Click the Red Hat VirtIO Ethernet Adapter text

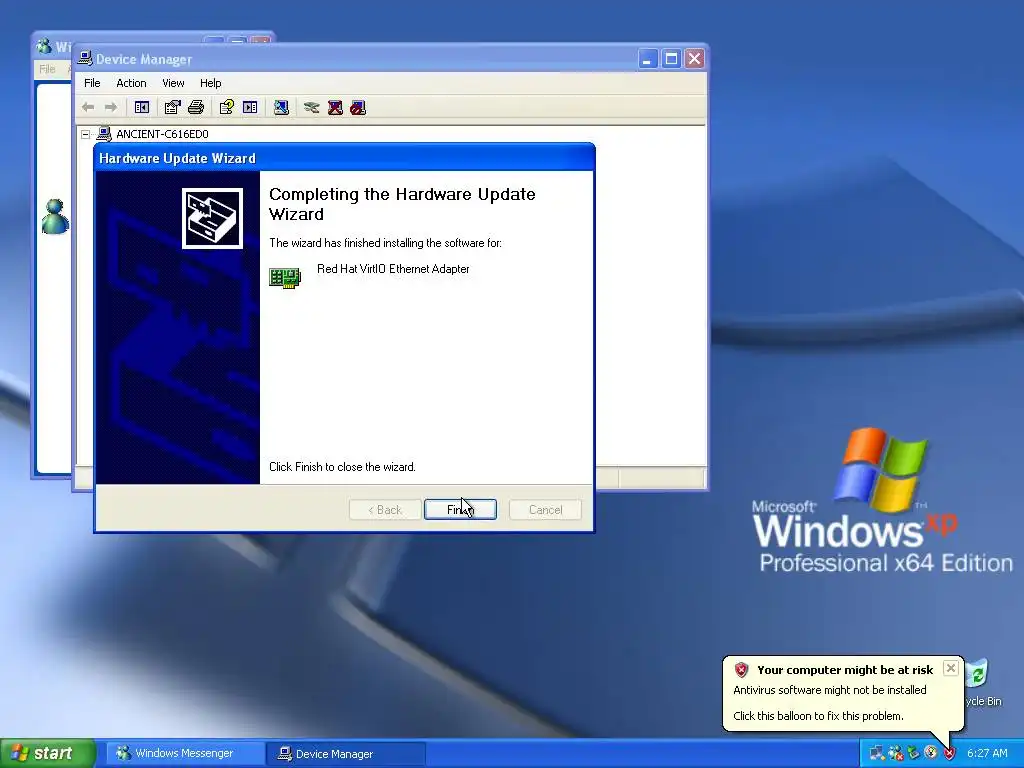(x=393, y=269)
